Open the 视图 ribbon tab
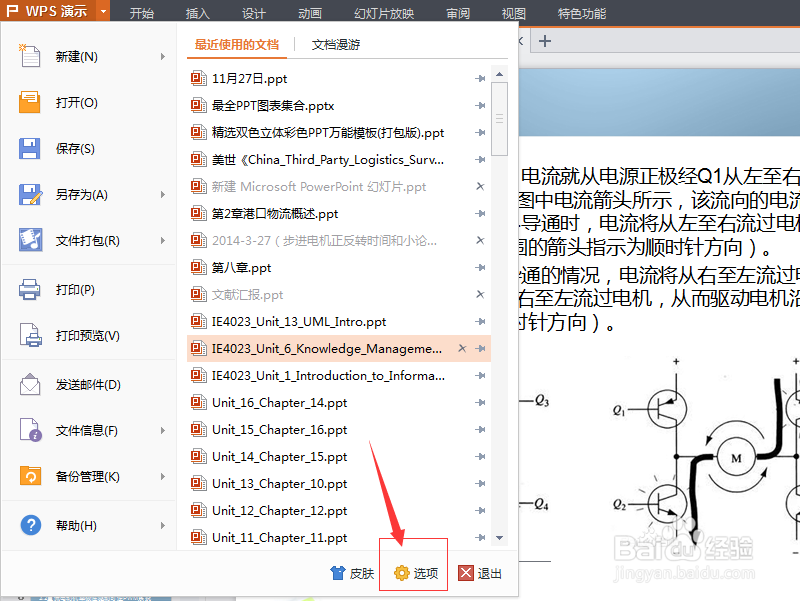800x601 pixels. [x=514, y=13]
